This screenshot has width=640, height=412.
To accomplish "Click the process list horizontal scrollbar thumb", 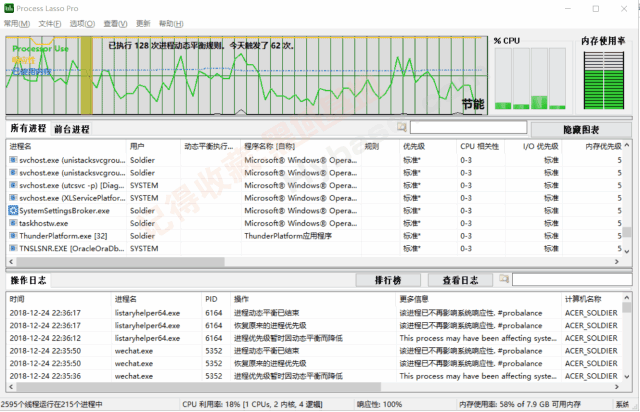I will pyautogui.click(x=120, y=261).
